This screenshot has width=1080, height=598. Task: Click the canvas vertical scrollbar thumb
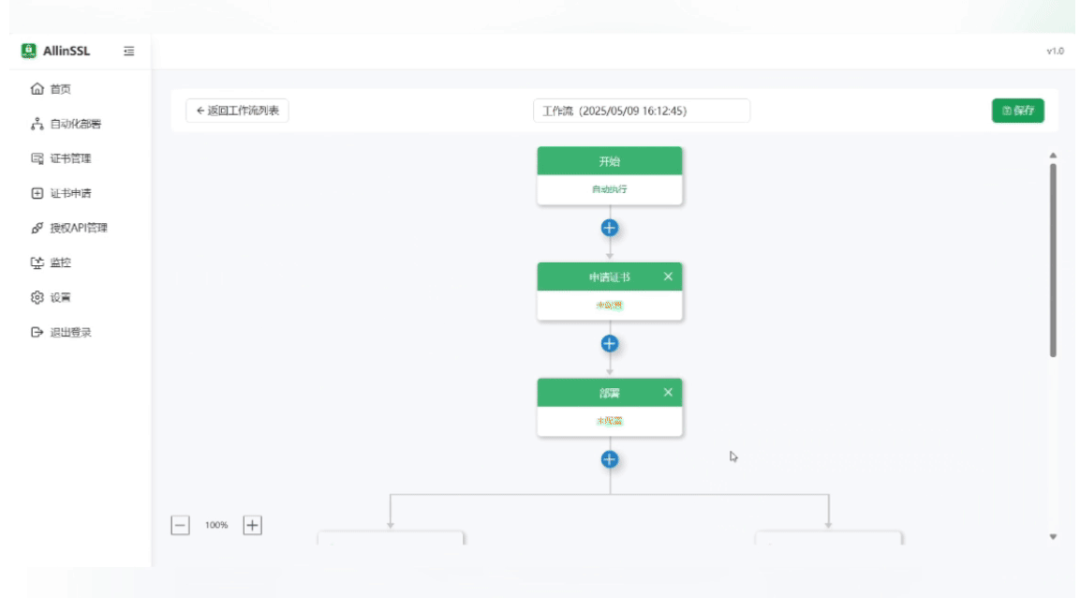pyautogui.click(x=1053, y=260)
